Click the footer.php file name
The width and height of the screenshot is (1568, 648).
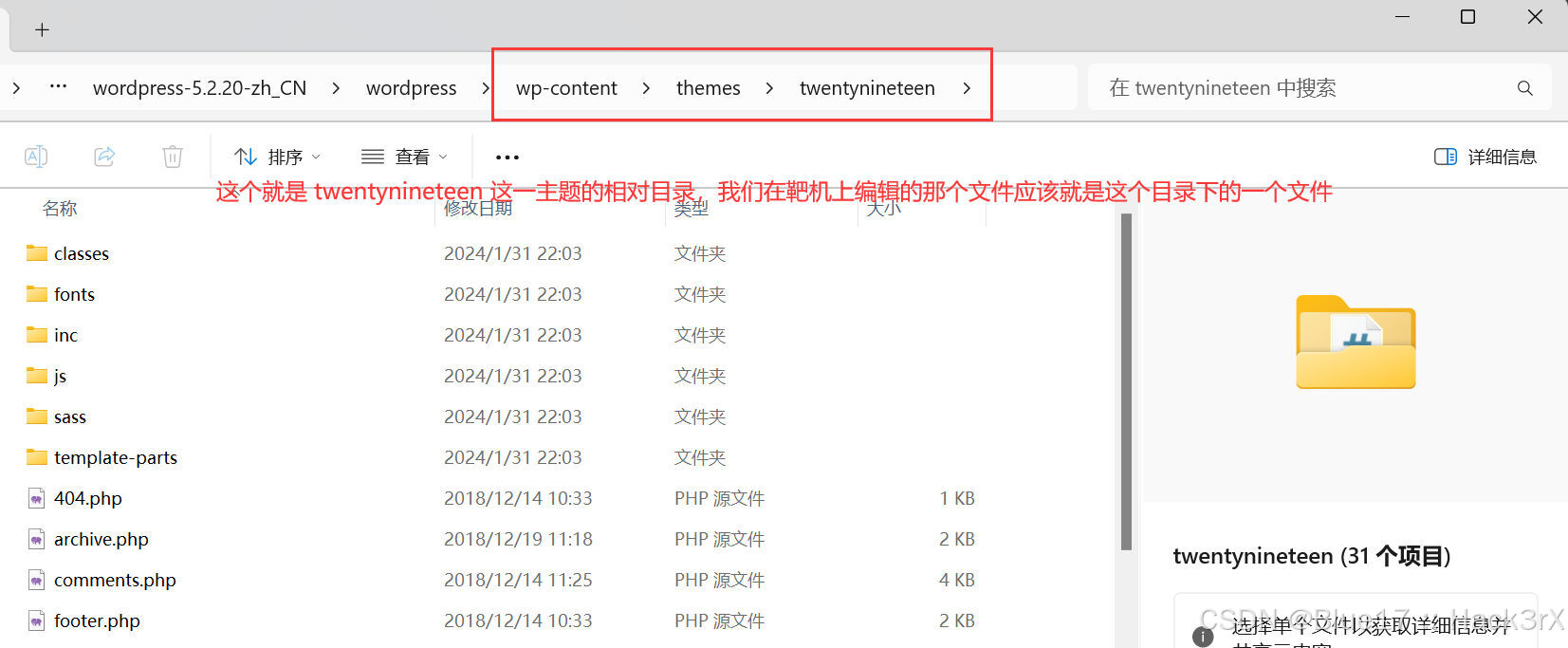click(97, 620)
